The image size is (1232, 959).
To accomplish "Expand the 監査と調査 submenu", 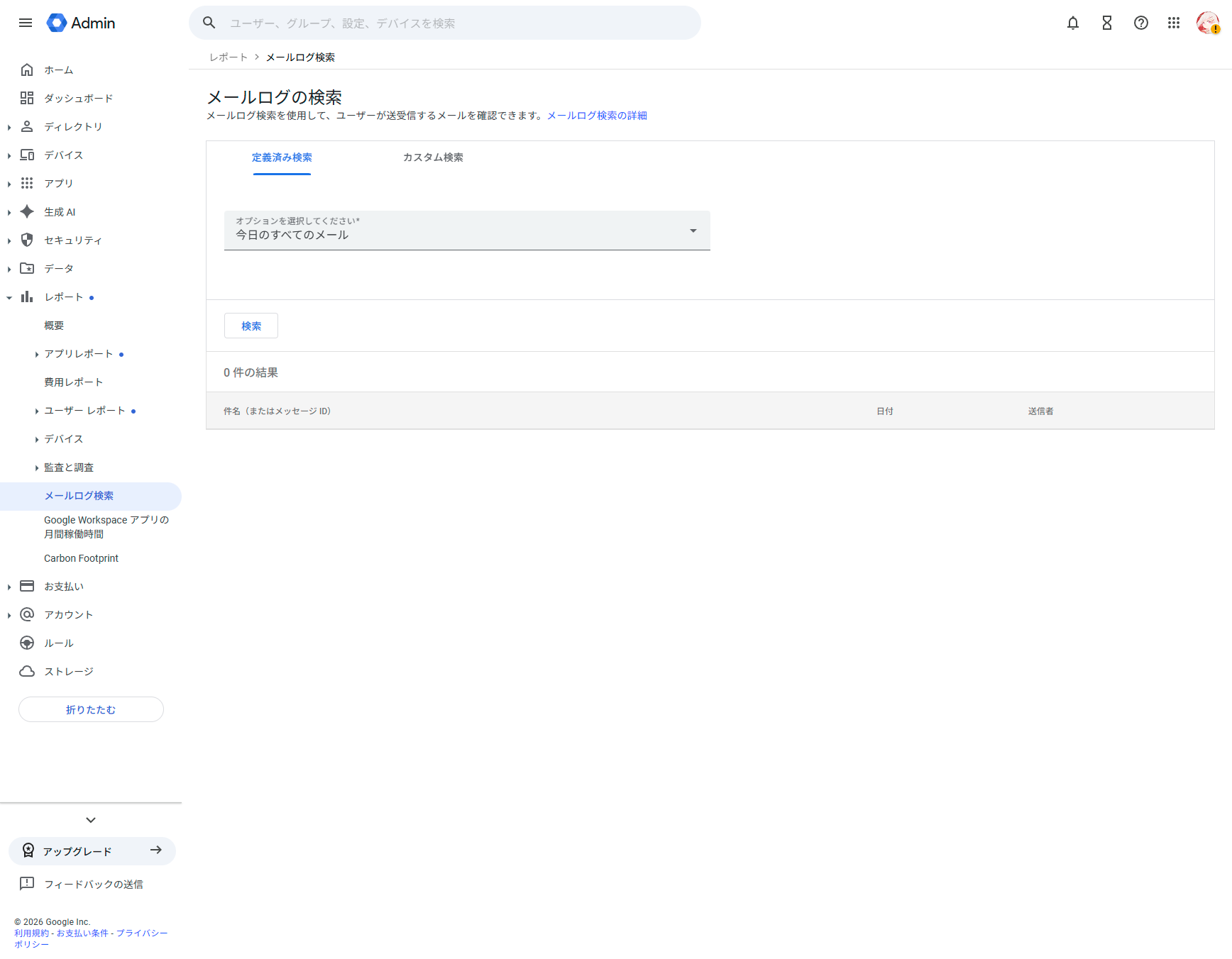I will tap(37, 467).
